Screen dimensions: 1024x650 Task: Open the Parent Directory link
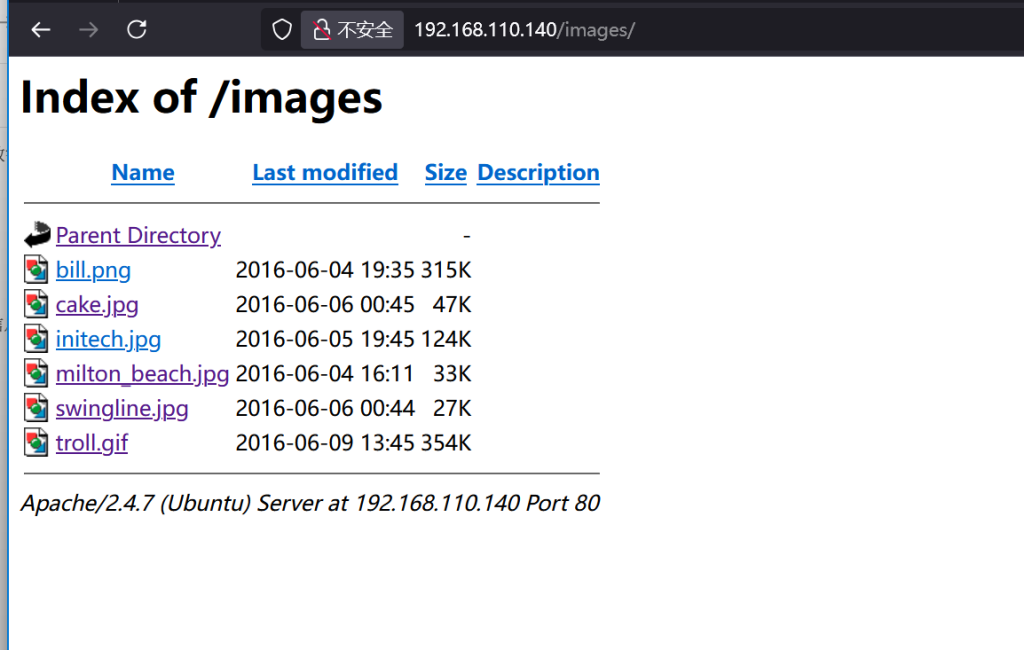[x=138, y=236]
